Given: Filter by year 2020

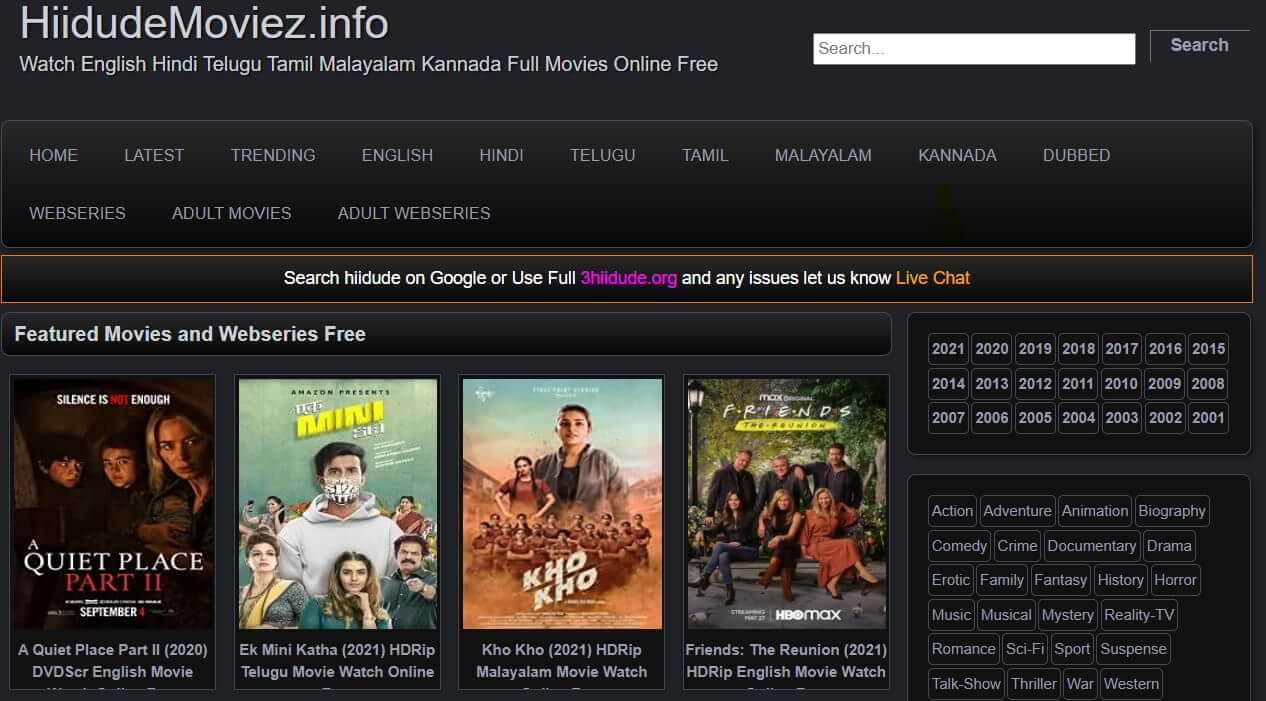Looking at the screenshot, I should [x=991, y=349].
